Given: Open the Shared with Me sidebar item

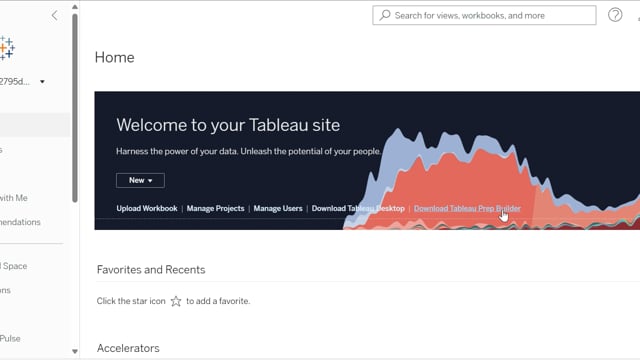Looking at the screenshot, I should (x=14, y=198).
